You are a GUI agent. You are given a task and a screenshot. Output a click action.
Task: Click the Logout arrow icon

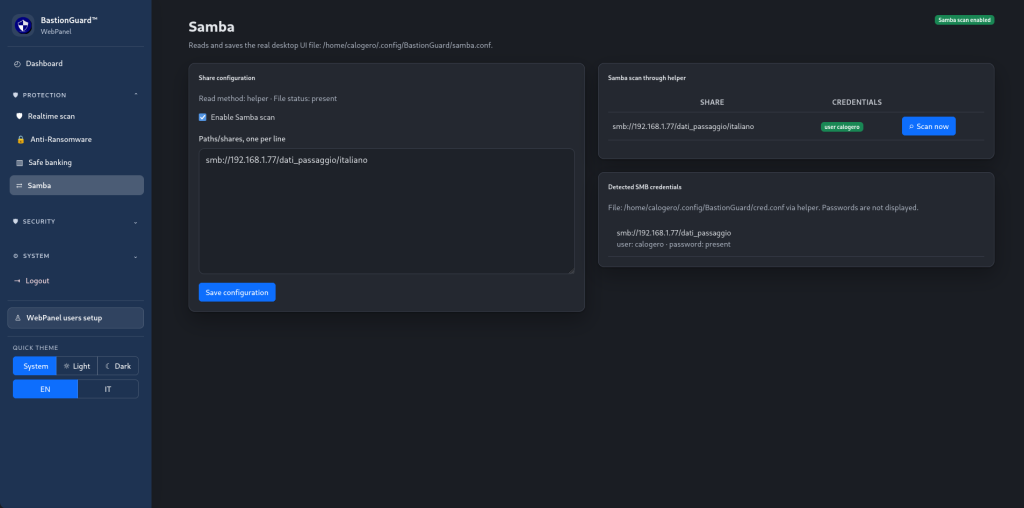pyautogui.click(x=17, y=281)
